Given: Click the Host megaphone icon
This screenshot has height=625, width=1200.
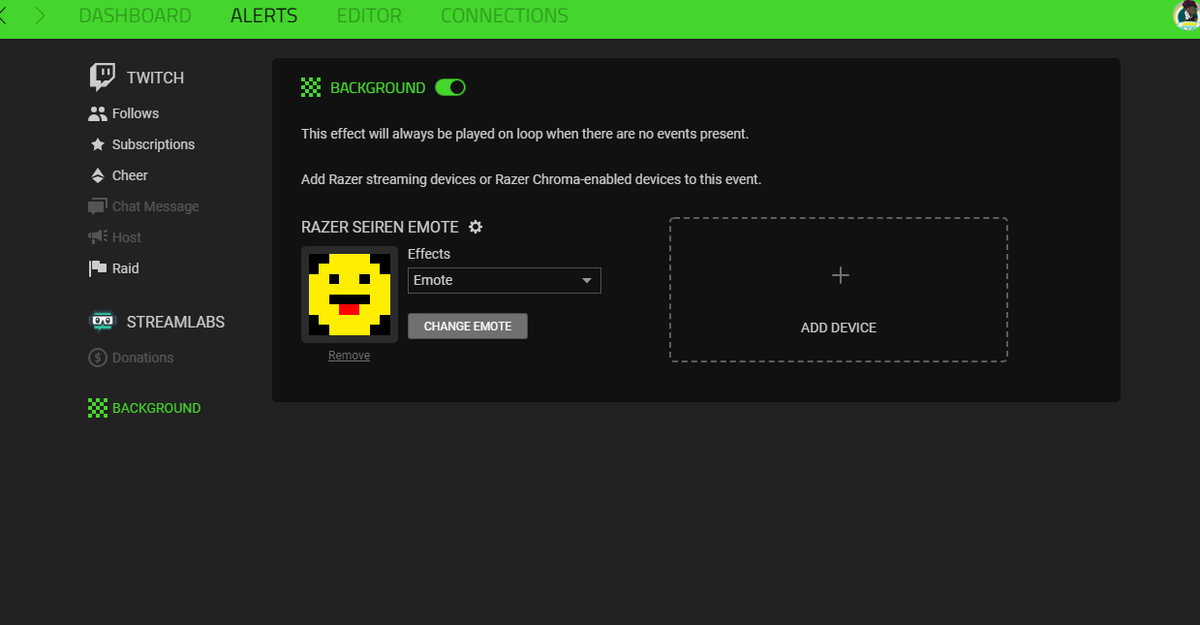Looking at the screenshot, I should point(97,237).
